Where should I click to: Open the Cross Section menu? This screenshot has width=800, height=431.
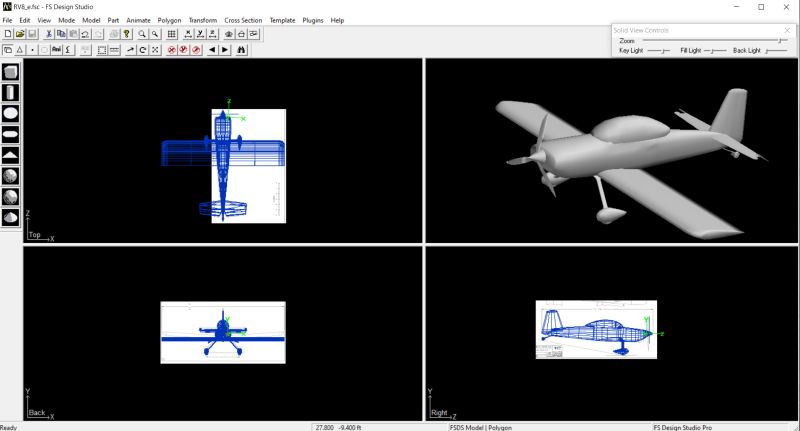243,20
